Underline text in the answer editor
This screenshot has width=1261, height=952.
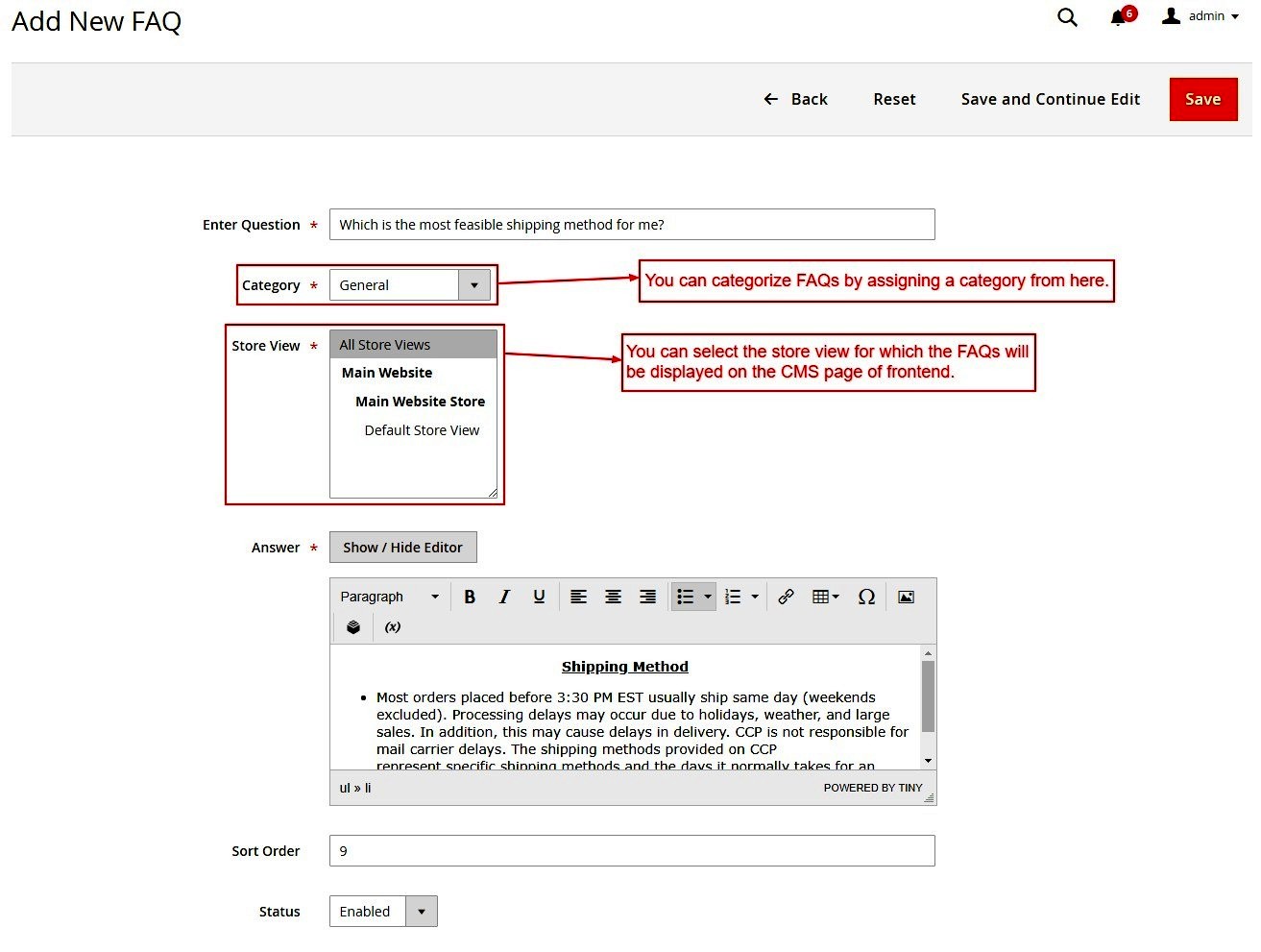click(538, 596)
